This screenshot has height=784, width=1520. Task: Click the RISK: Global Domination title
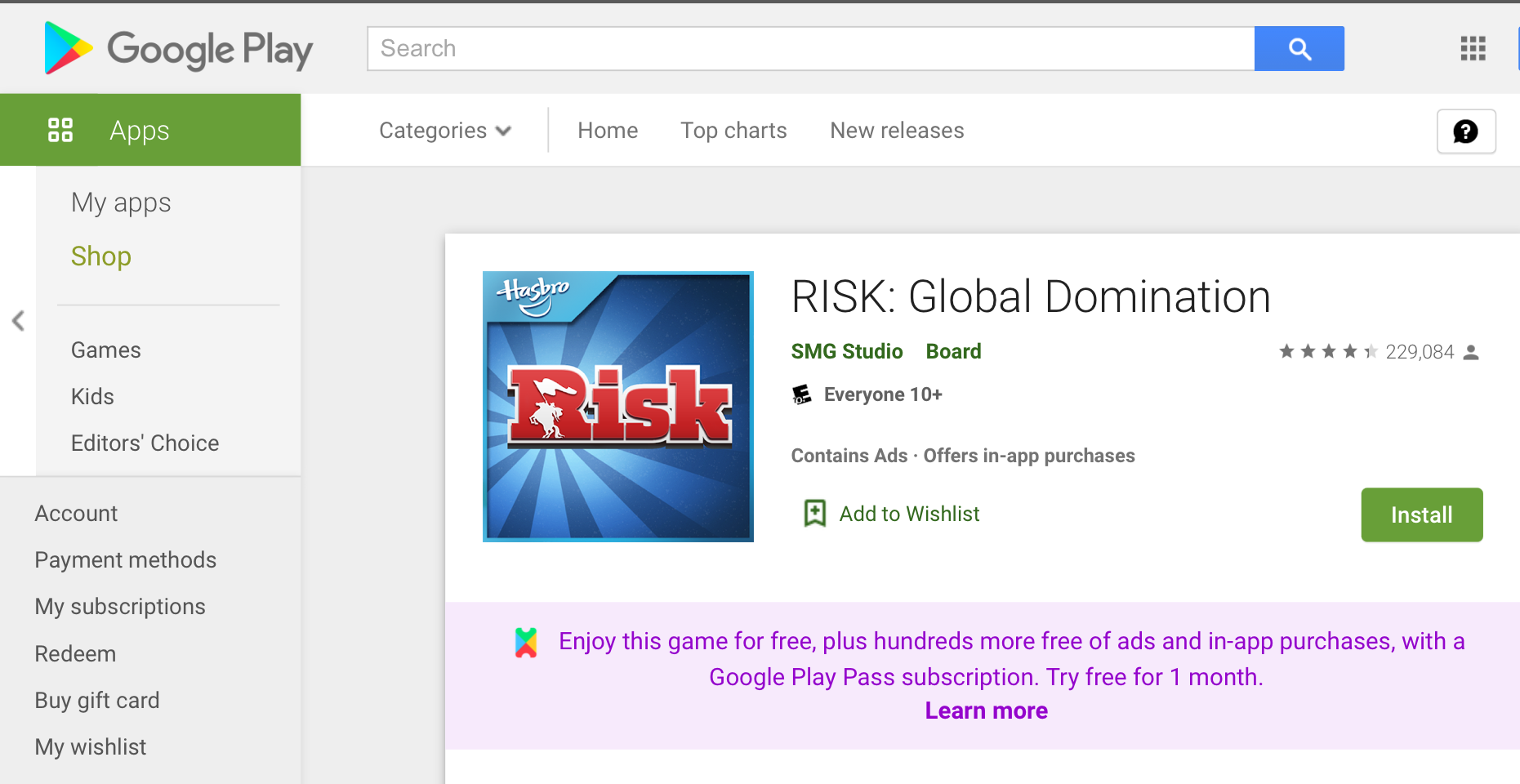tap(1031, 296)
